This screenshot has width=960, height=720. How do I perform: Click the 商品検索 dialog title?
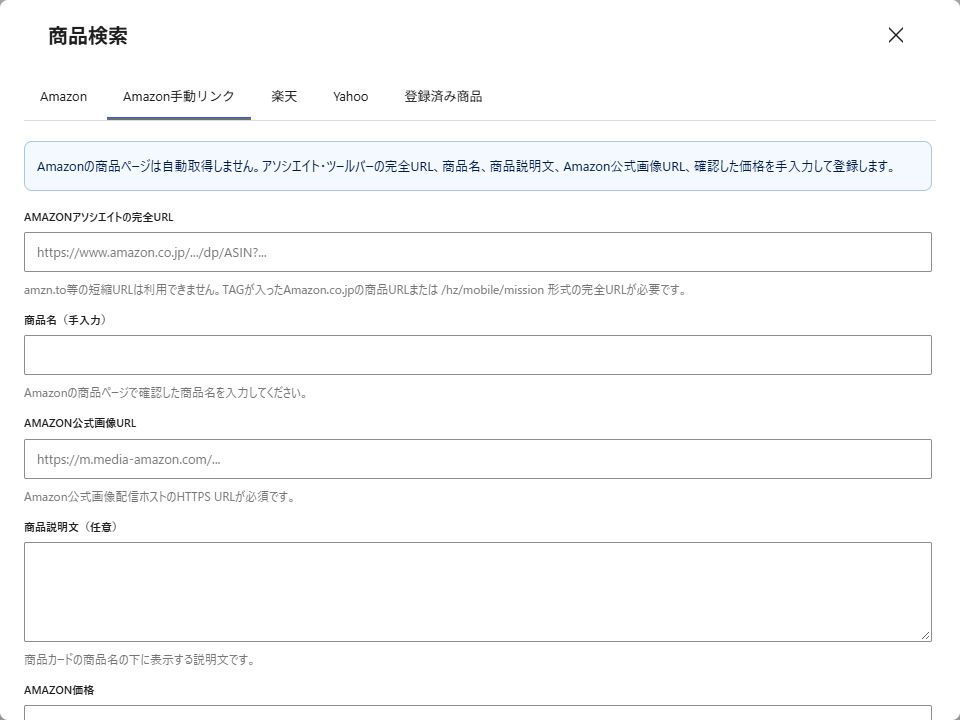point(88,36)
